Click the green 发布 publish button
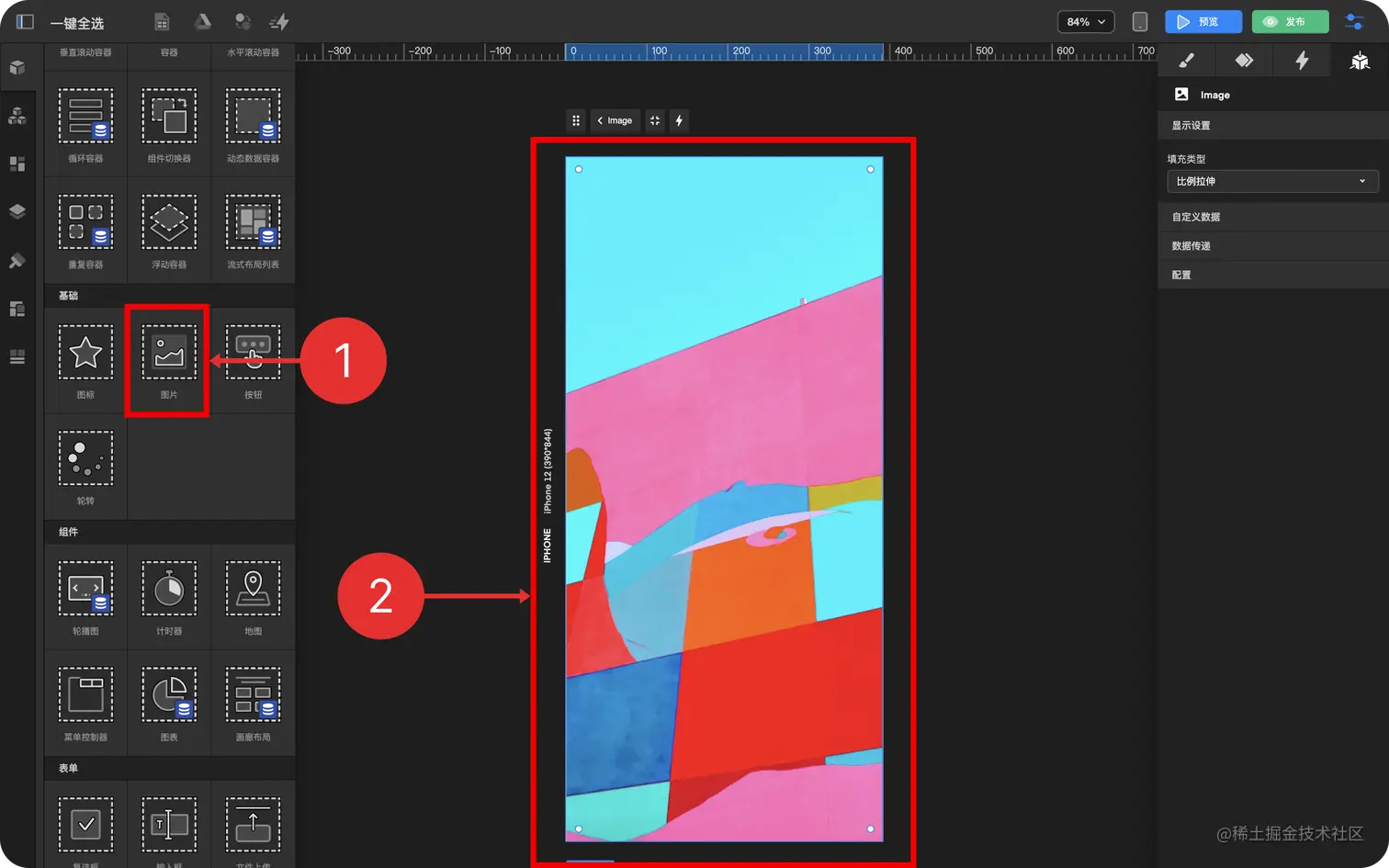Screen dimensions: 1389x868 [1290, 21]
